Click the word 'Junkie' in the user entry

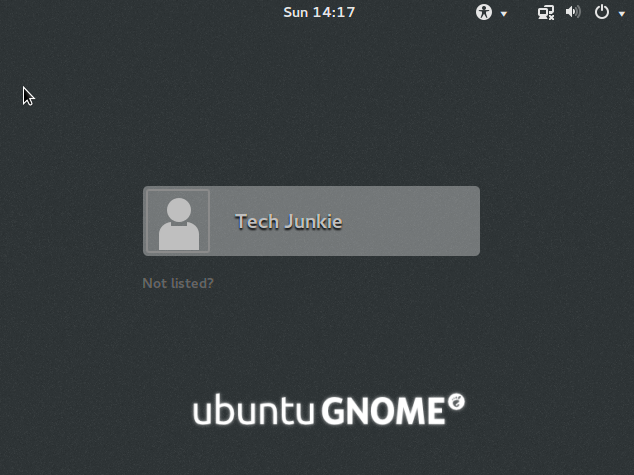click(x=313, y=222)
